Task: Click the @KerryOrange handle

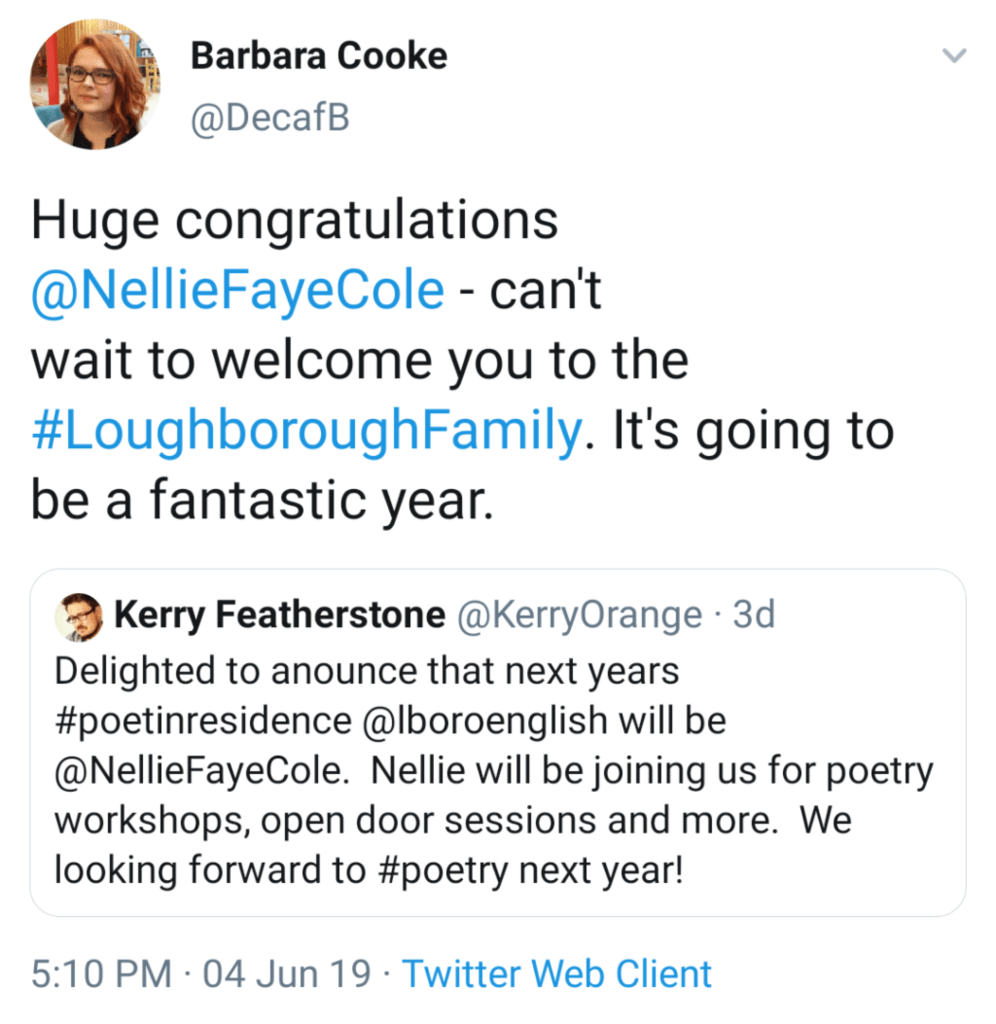Action: pos(579,615)
